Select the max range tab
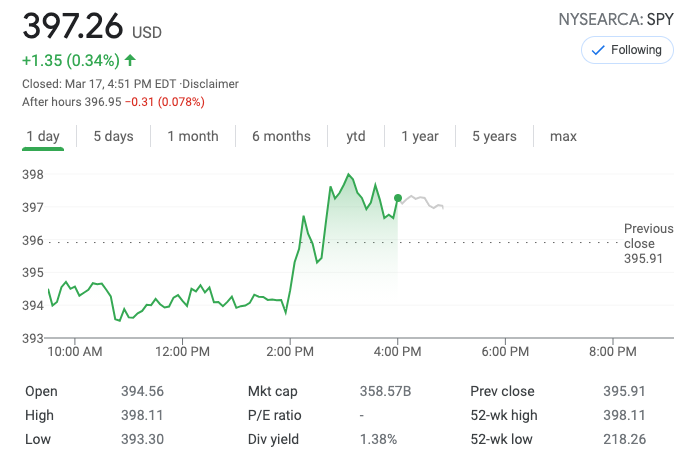699x464 pixels. [x=563, y=136]
